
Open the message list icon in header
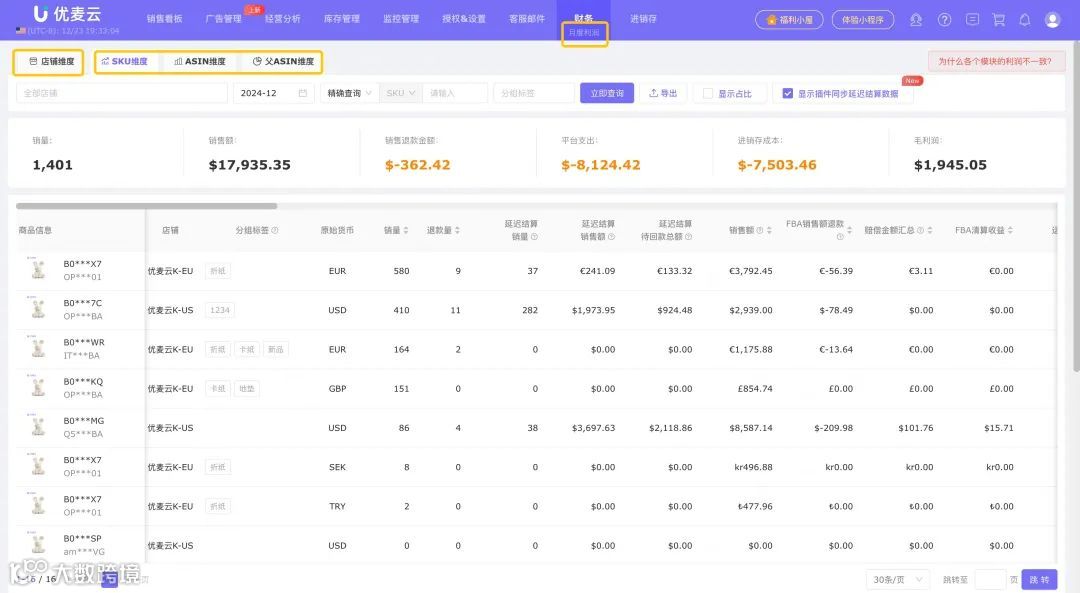pyautogui.click(x=972, y=20)
